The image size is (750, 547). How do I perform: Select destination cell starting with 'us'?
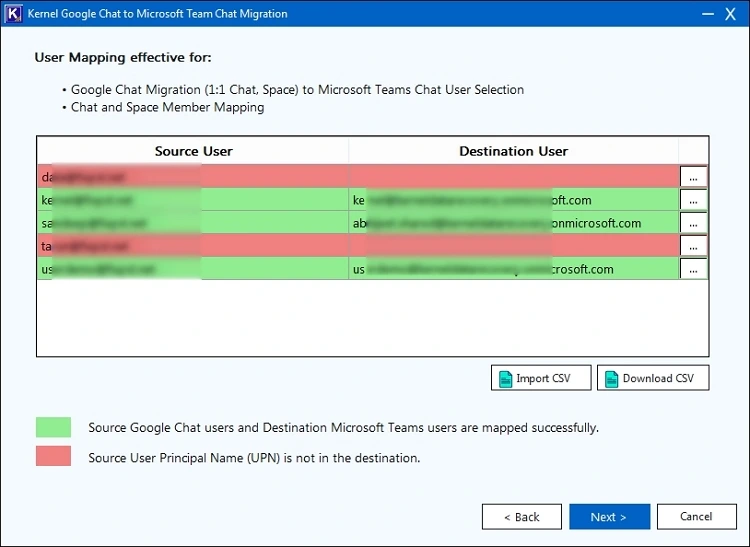pyautogui.click(x=513, y=269)
